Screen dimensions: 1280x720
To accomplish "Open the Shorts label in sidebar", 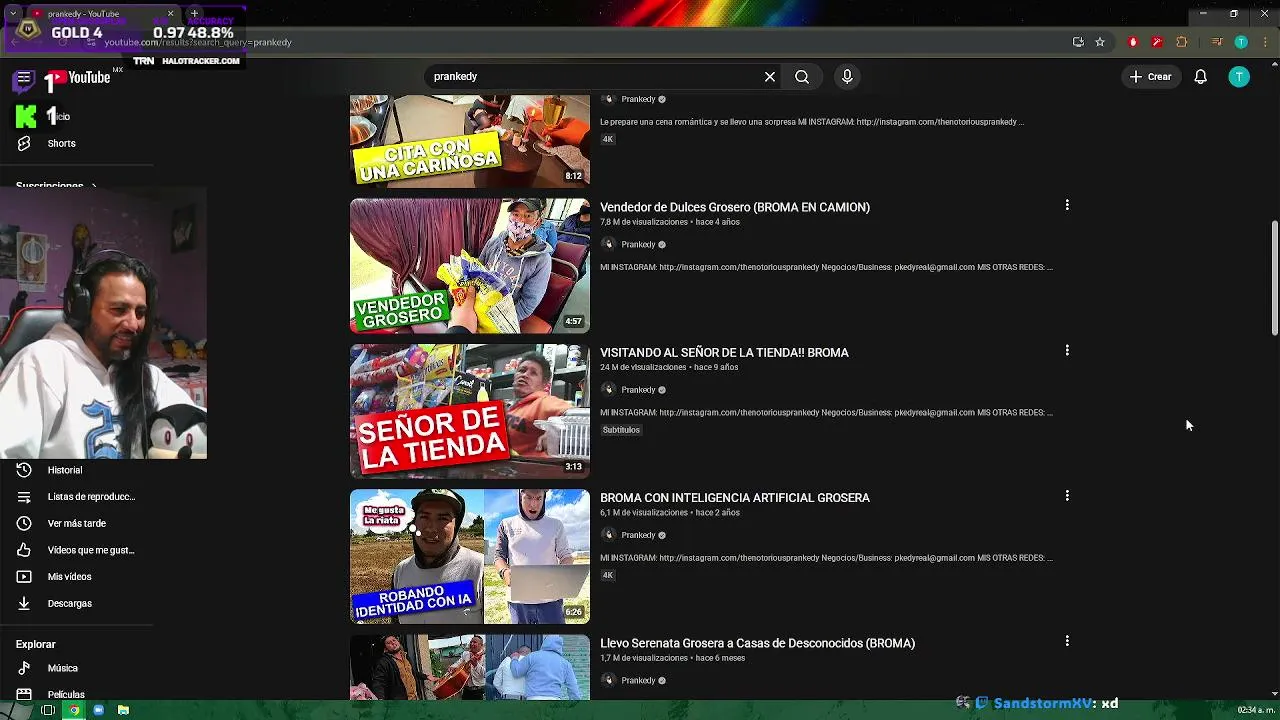I will [61, 143].
